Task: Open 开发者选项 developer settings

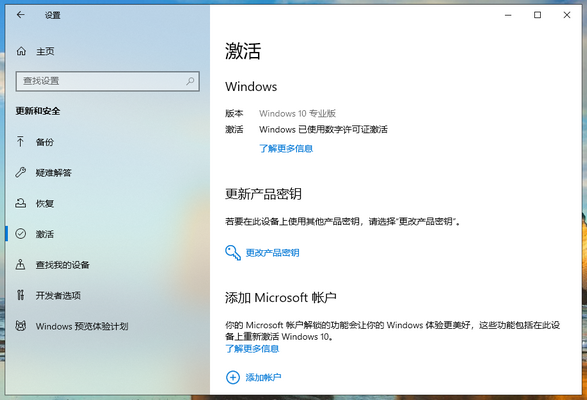Action: [x=58, y=296]
